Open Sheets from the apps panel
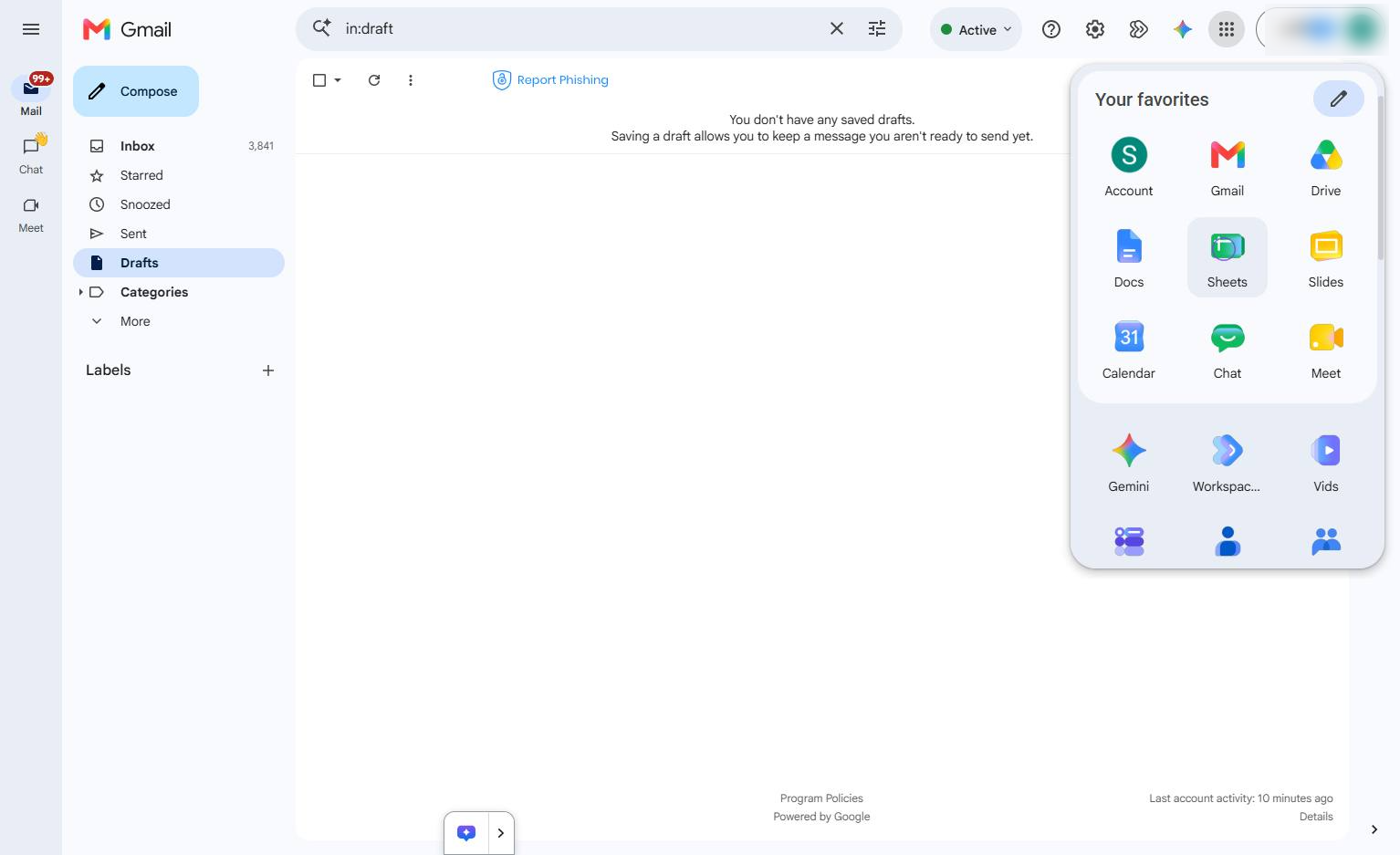The image size is (1400, 855). pos(1228,257)
